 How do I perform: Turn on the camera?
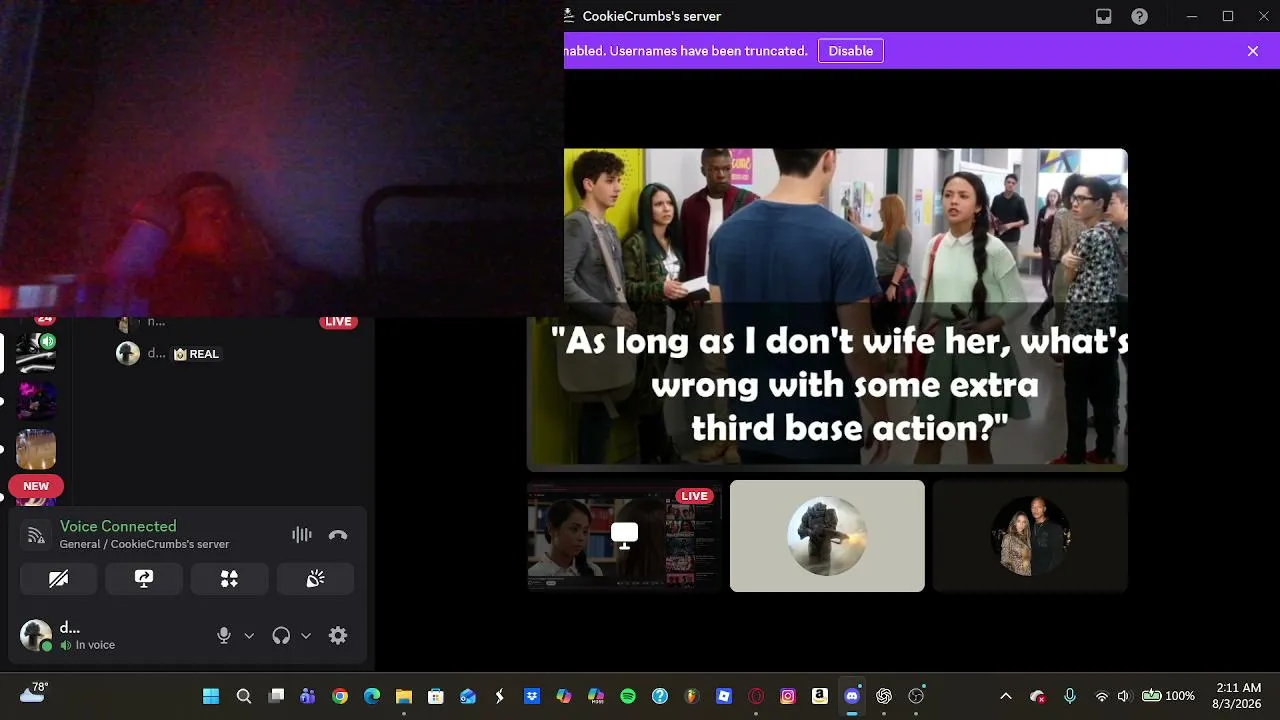59,579
